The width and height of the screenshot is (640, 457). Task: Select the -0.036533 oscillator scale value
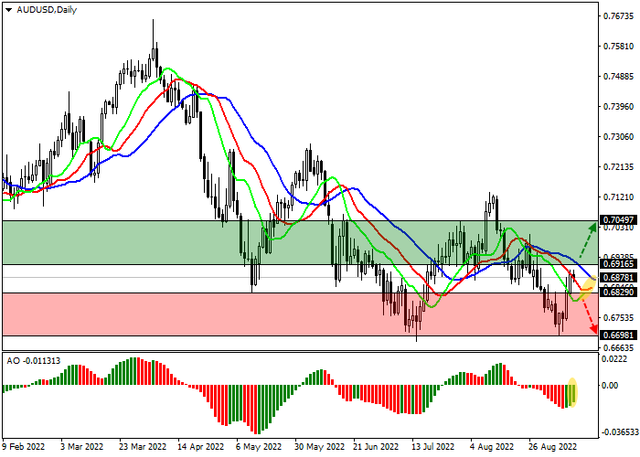(x=618, y=432)
